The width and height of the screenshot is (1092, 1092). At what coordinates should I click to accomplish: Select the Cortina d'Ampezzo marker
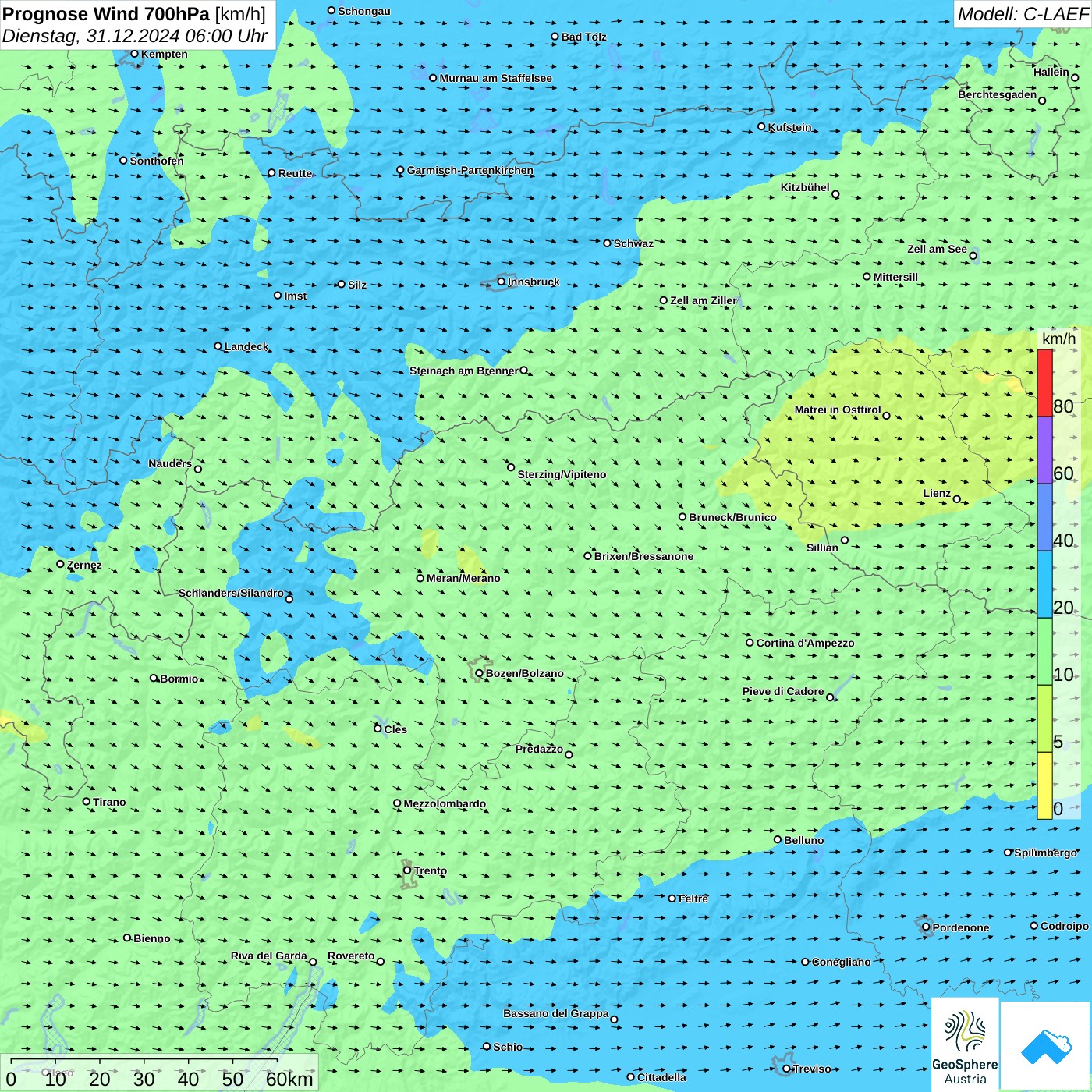pos(750,643)
